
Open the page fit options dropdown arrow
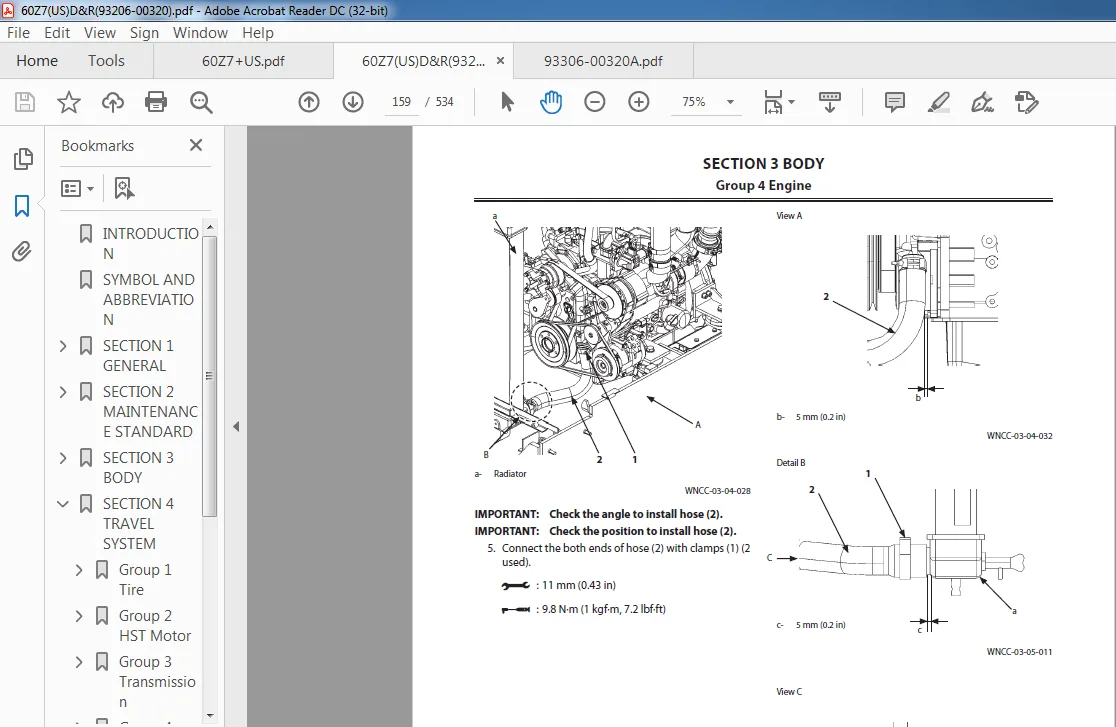click(x=791, y=102)
